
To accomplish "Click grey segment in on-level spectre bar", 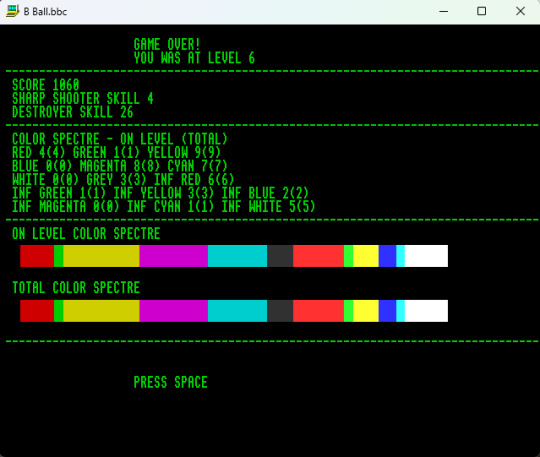I will tap(280, 256).
